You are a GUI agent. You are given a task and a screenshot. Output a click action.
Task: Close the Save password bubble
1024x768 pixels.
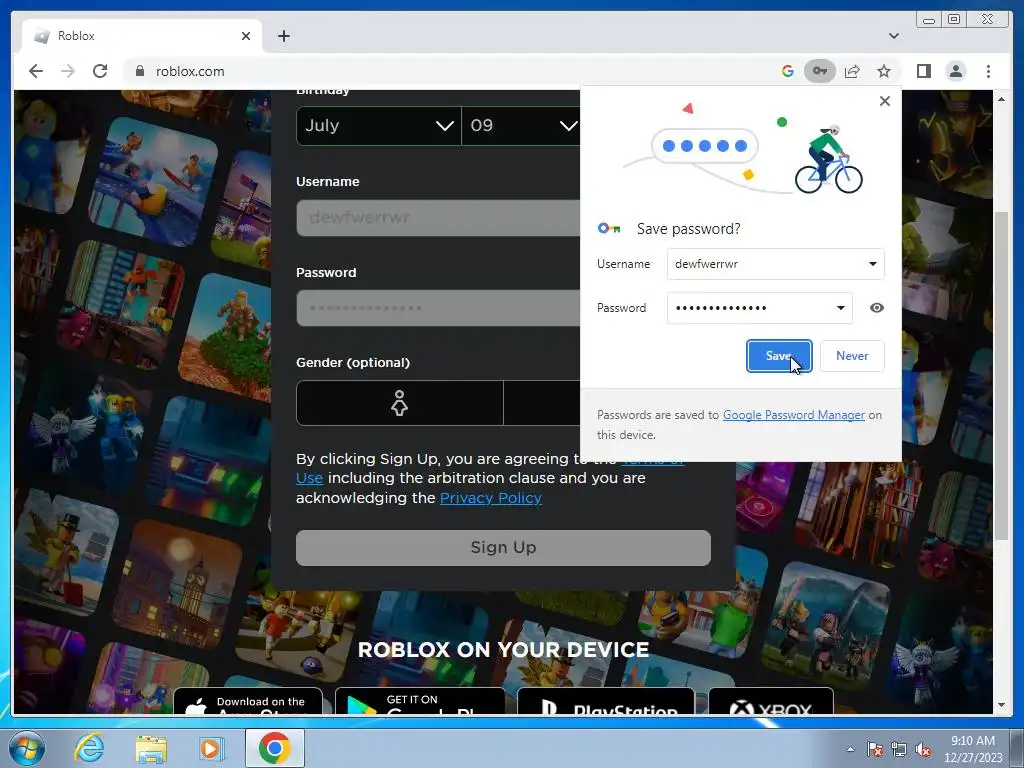click(x=884, y=101)
